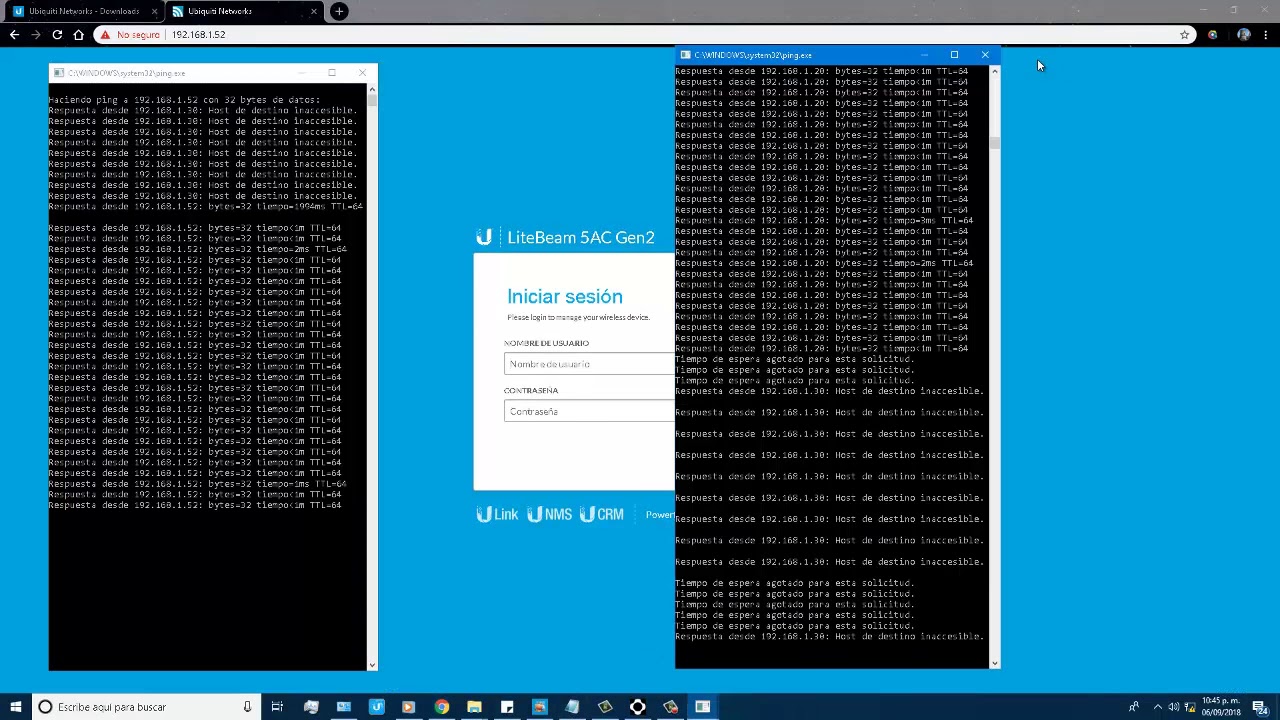Open the blue Ubiquiti U taskbar app

(x=376, y=707)
